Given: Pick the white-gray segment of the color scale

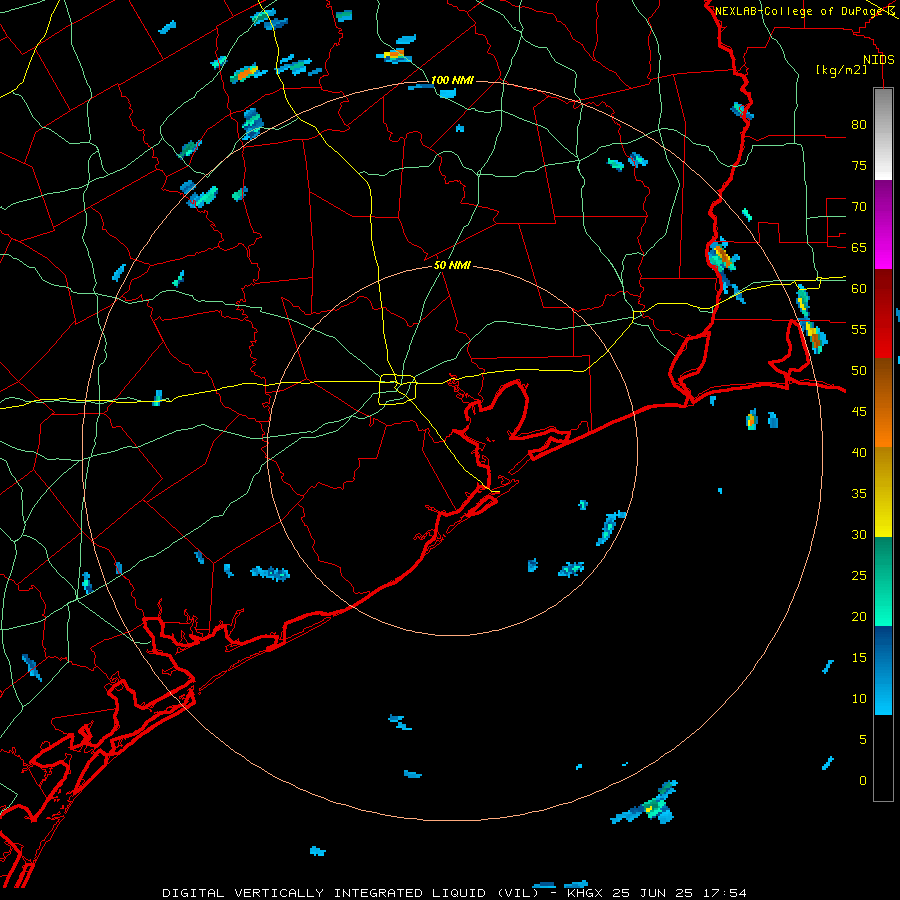Looking at the screenshot, I should [883, 135].
